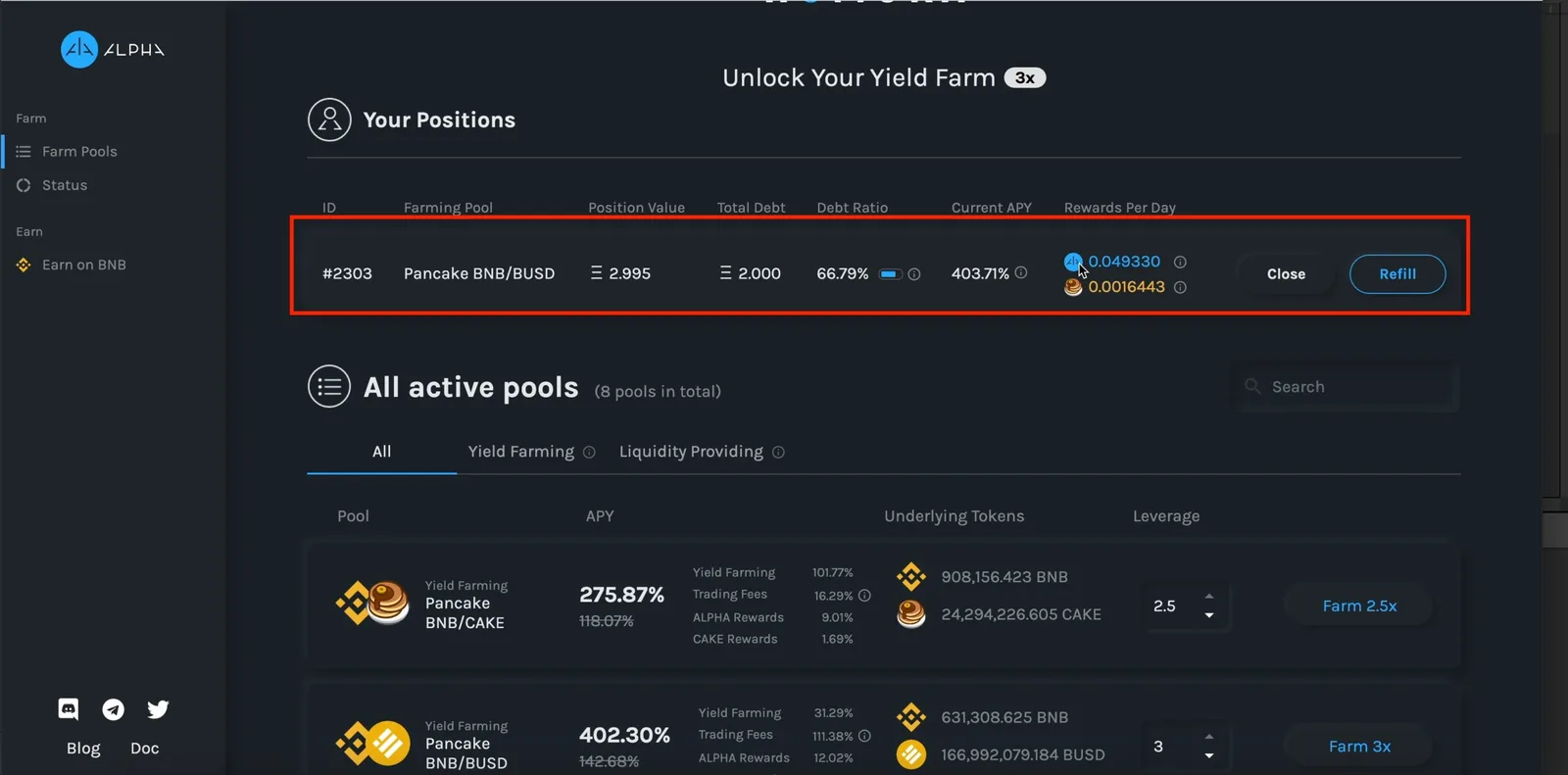Click the 3x badge beside the title
Image resolution: width=1568 pixels, height=775 pixels.
coord(1025,77)
